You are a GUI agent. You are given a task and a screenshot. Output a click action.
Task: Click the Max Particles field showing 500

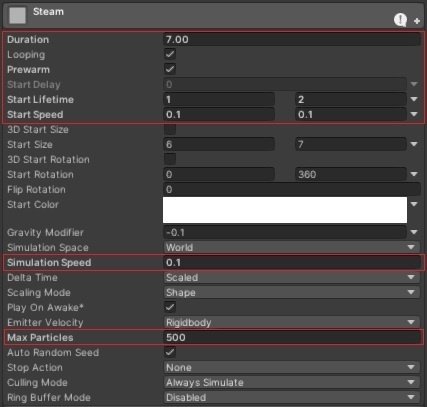pyautogui.click(x=292, y=337)
